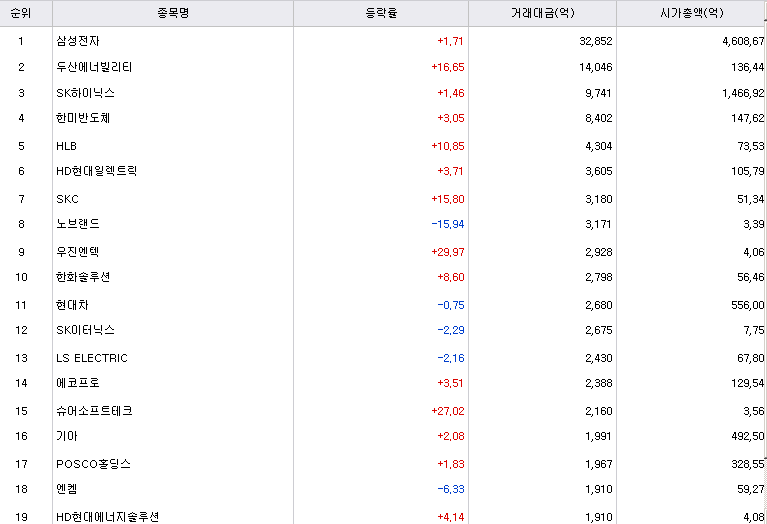Select stock HD현대에너지솔루션
767x524 pixels.
point(108,517)
